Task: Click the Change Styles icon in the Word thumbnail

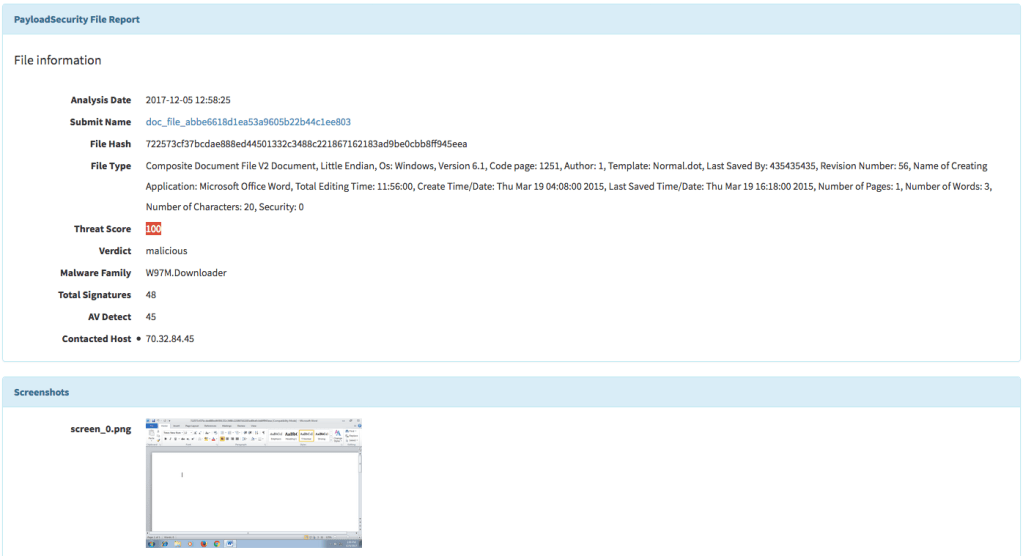Action: pyautogui.click(x=337, y=433)
